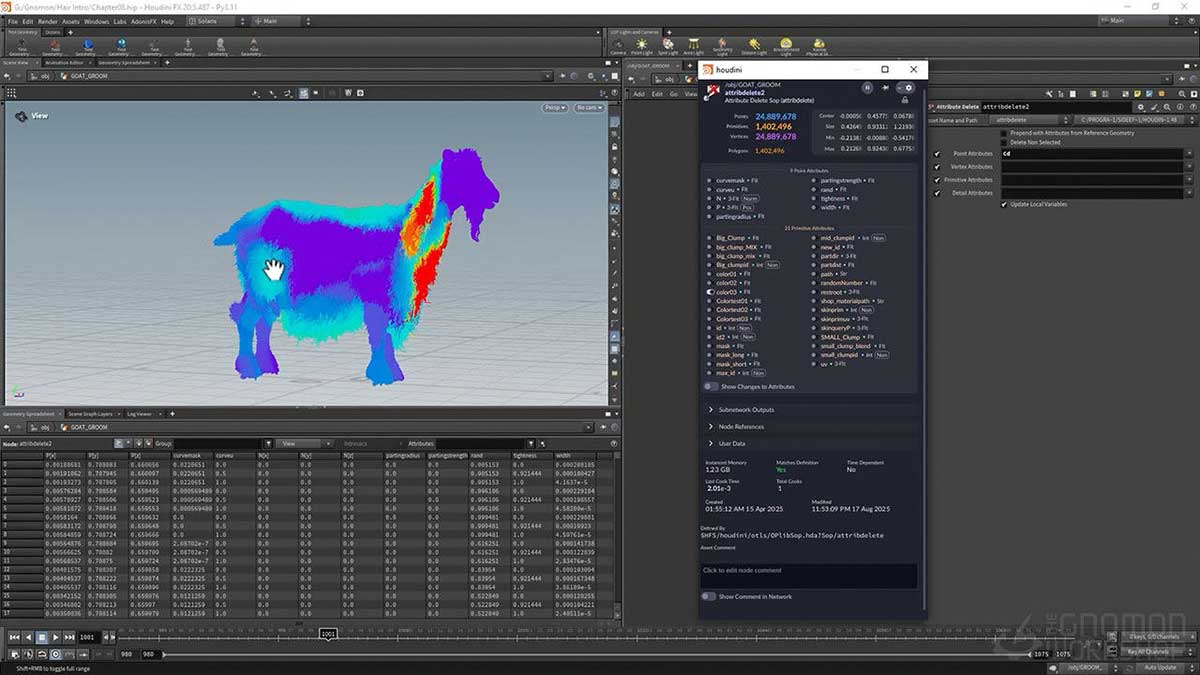Disable Update Local Variables

click(x=1003, y=204)
